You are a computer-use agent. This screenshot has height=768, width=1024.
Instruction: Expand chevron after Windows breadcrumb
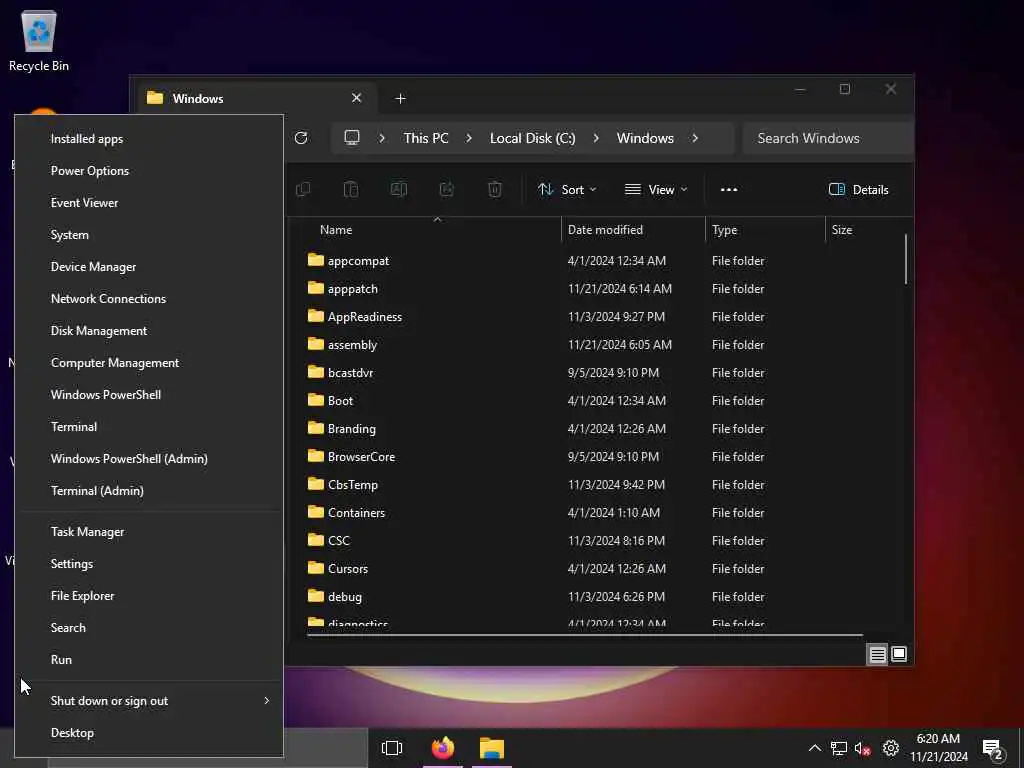[x=695, y=138]
